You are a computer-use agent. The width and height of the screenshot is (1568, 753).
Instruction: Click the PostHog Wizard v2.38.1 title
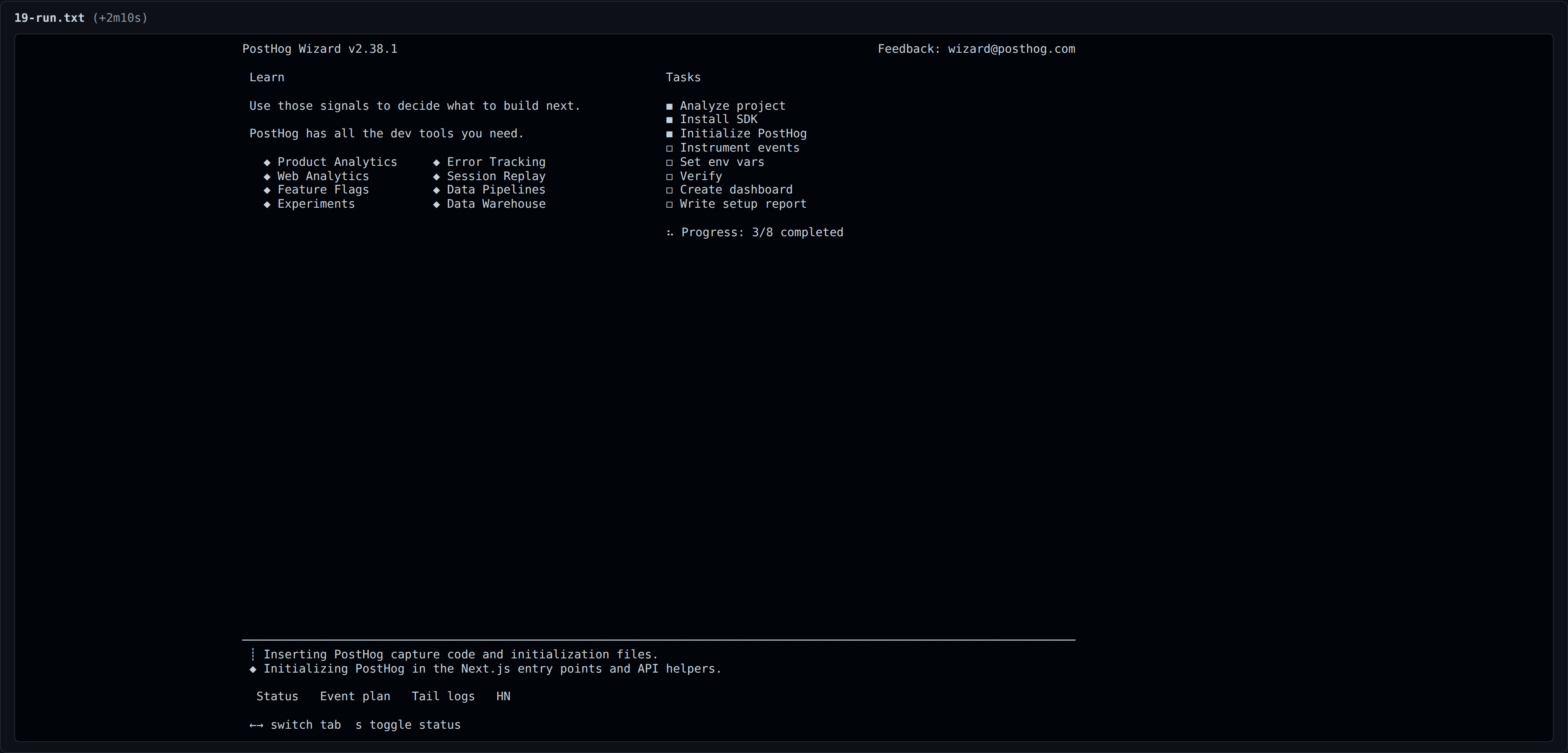pos(320,49)
